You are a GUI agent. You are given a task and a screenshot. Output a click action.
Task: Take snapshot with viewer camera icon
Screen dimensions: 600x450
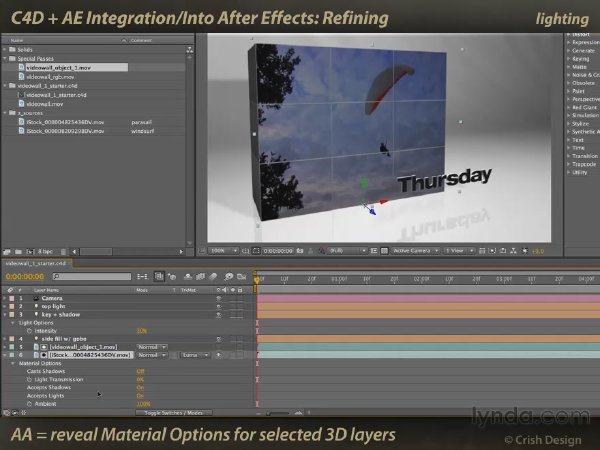[300, 251]
